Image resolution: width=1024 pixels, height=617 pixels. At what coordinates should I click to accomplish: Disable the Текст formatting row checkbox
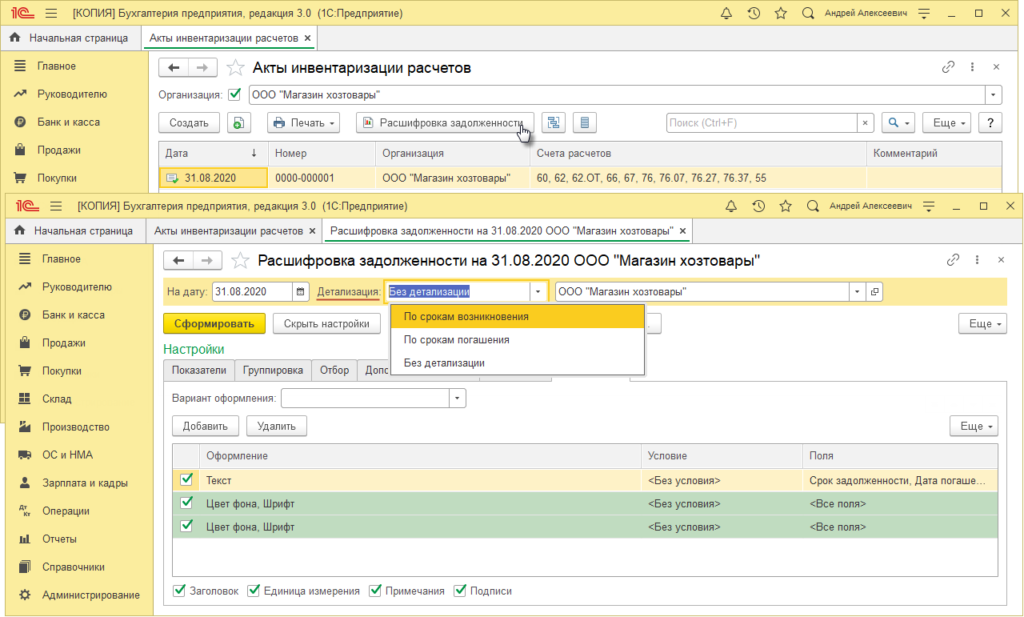186,480
